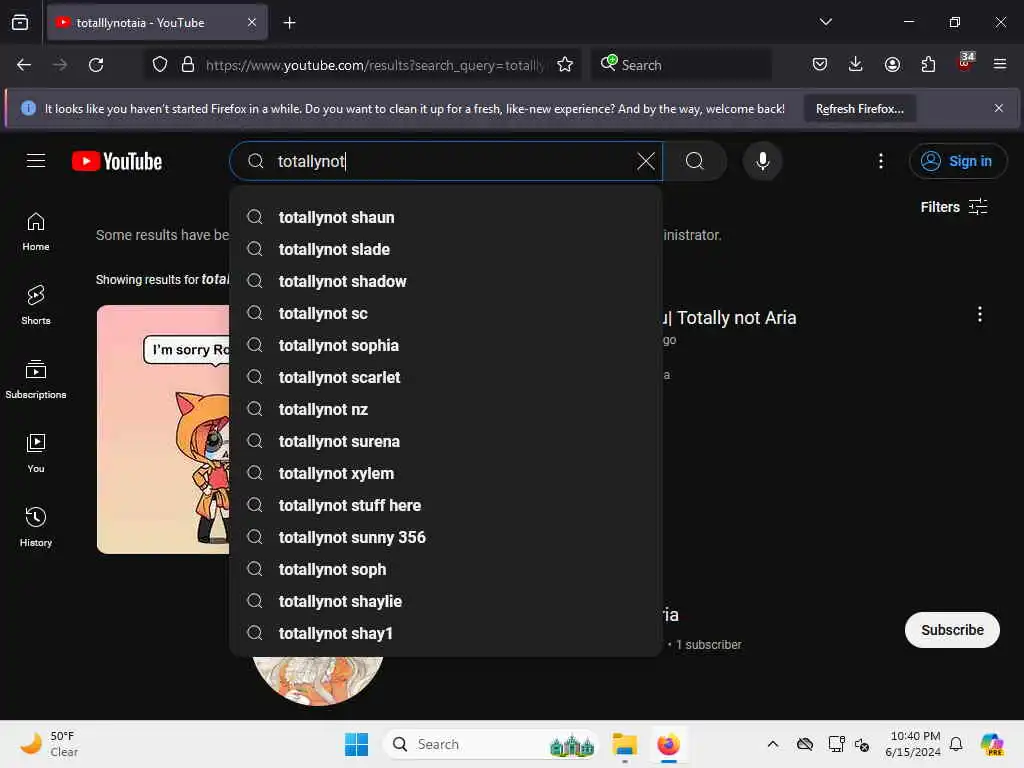Click Refresh Firefox button in notification bar
Image resolution: width=1024 pixels, height=768 pixels.
click(859, 109)
